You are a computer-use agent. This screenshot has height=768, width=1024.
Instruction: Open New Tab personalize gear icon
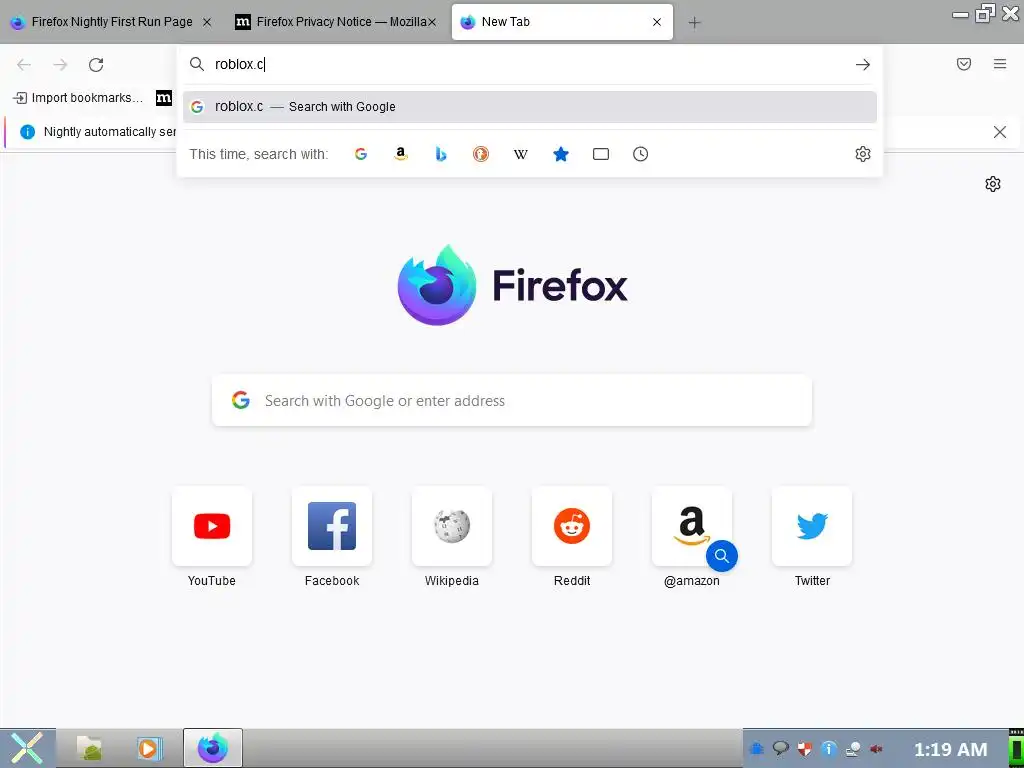click(993, 184)
